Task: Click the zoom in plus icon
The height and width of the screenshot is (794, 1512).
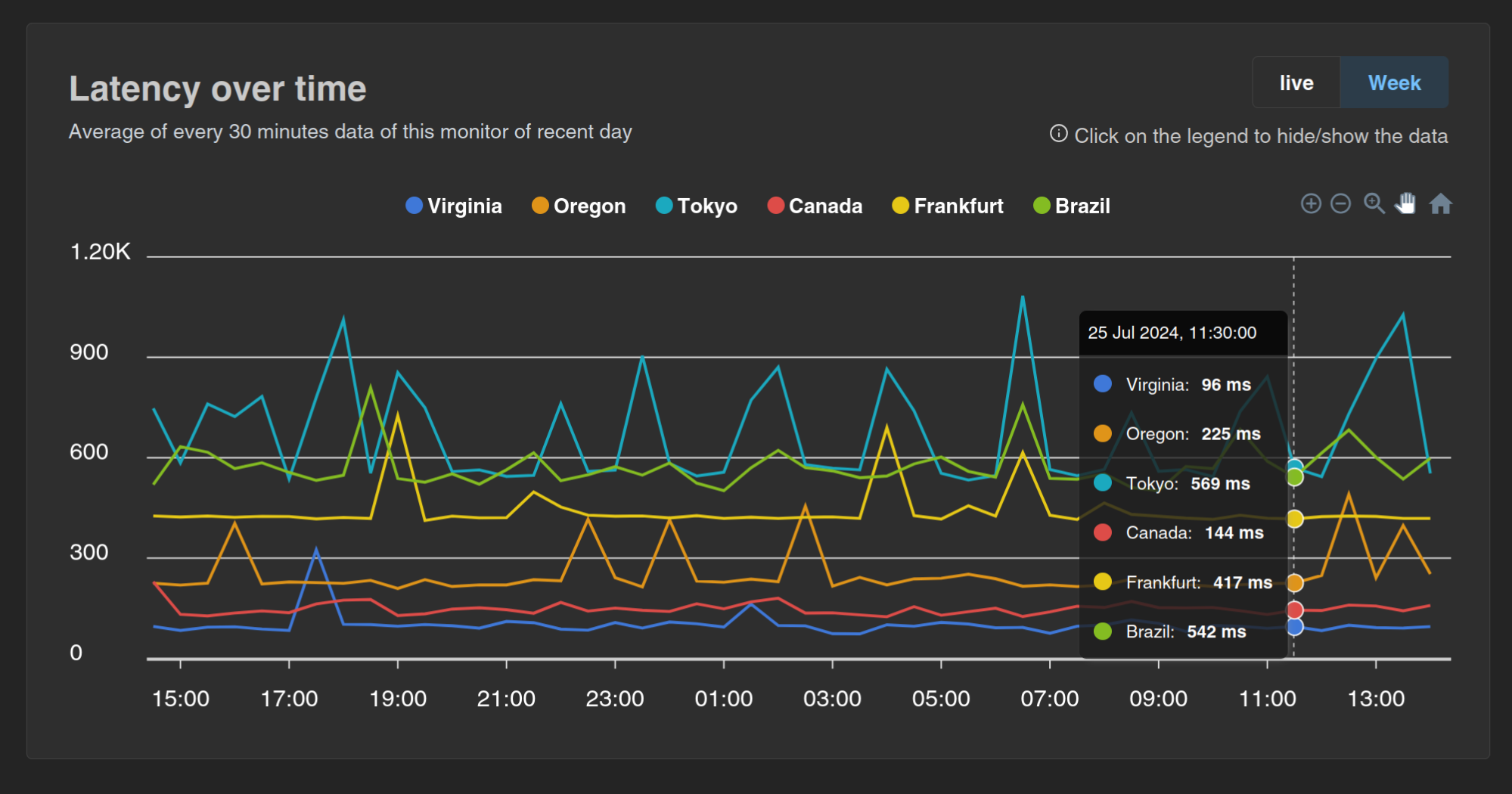Action: click(x=1311, y=203)
